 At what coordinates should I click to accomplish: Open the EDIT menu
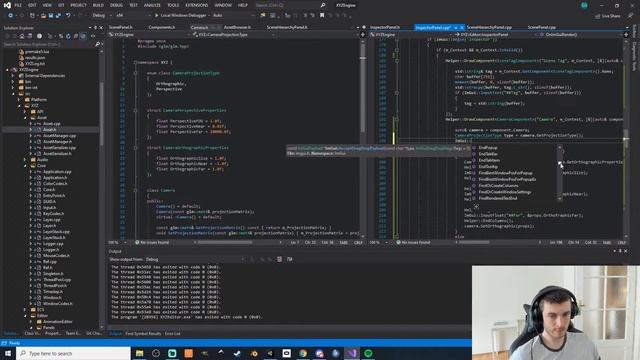click(32, 5)
